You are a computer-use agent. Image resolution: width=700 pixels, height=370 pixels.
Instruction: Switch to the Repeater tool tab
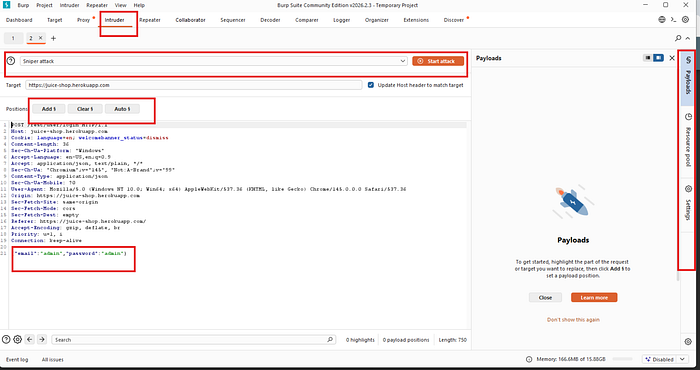tap(150, 20)
